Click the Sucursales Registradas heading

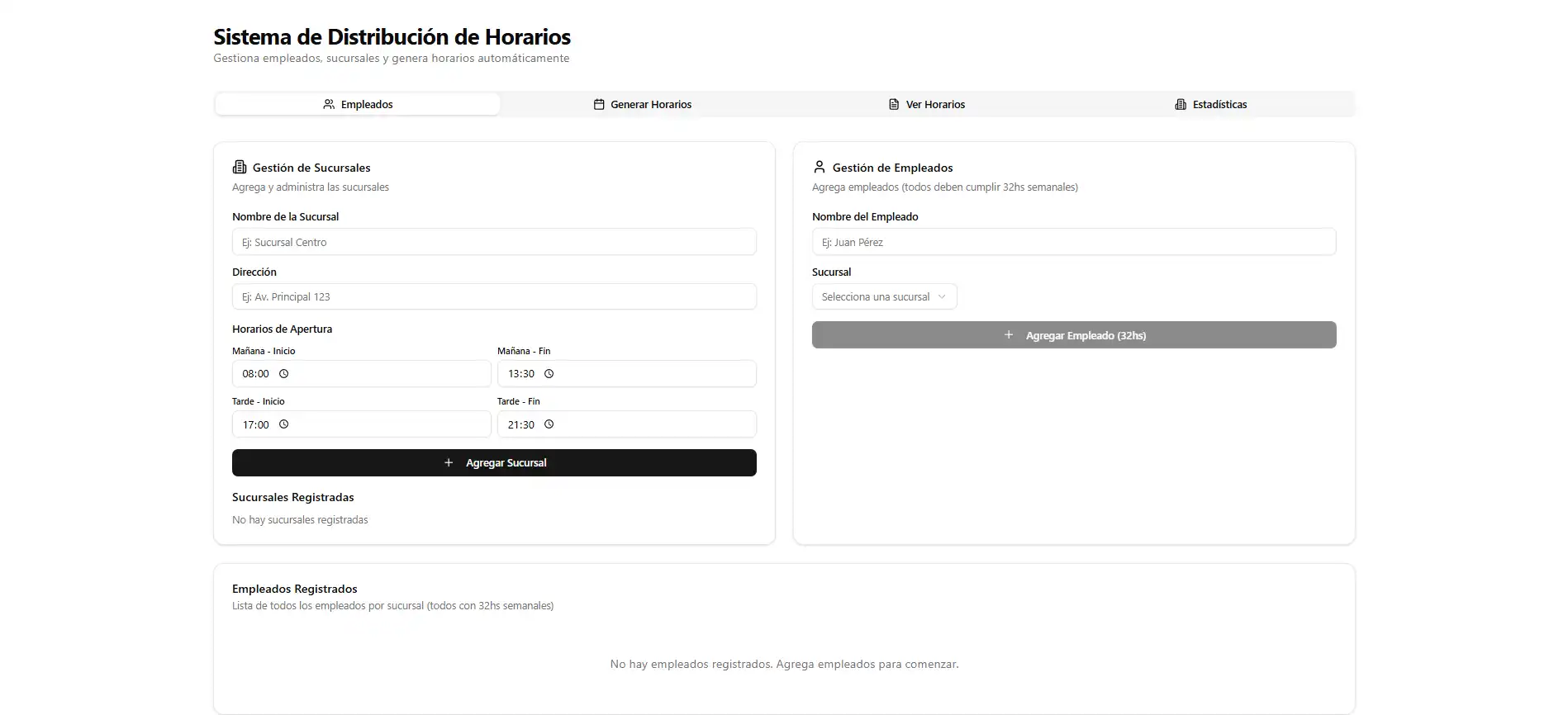coord(292,497)
